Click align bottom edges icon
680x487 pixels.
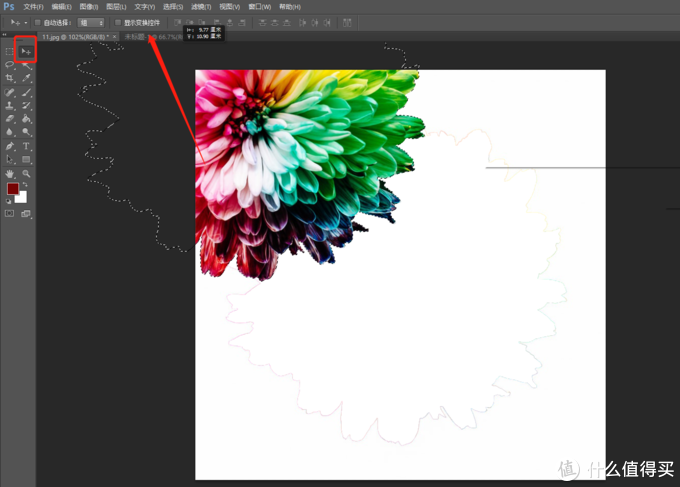pyautogui.click(x=202, y=23)
